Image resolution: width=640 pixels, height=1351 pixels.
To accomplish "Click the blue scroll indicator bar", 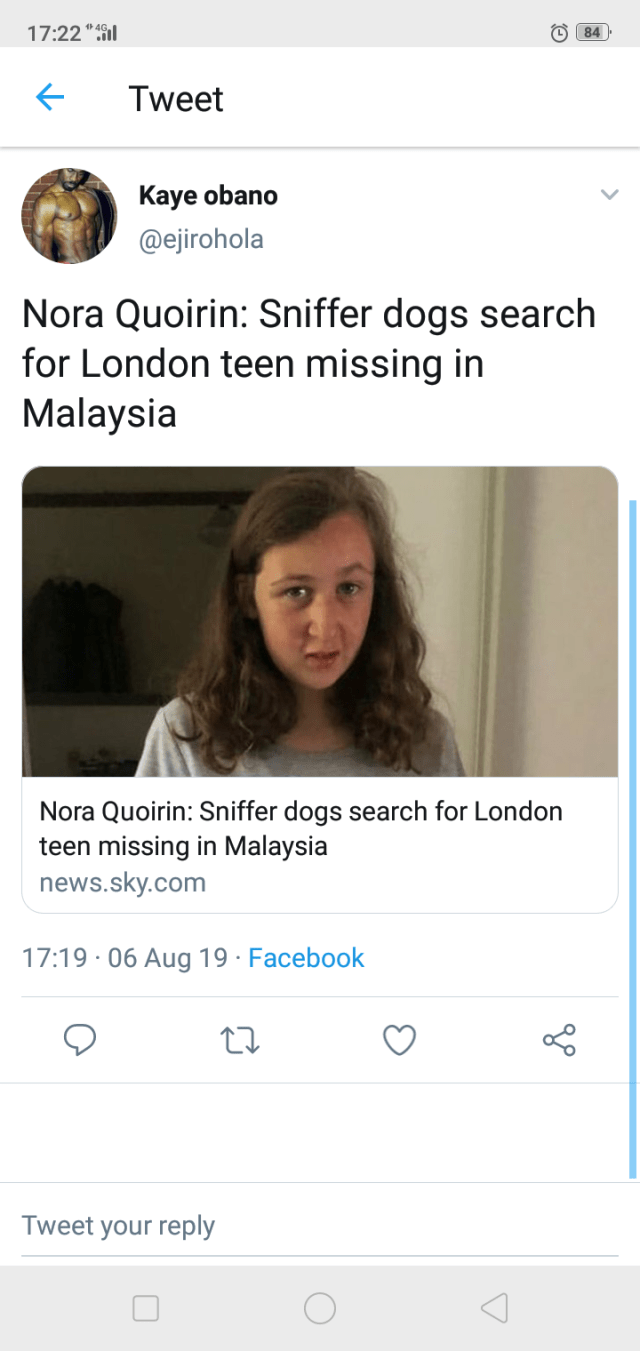I will coord(632,838).
